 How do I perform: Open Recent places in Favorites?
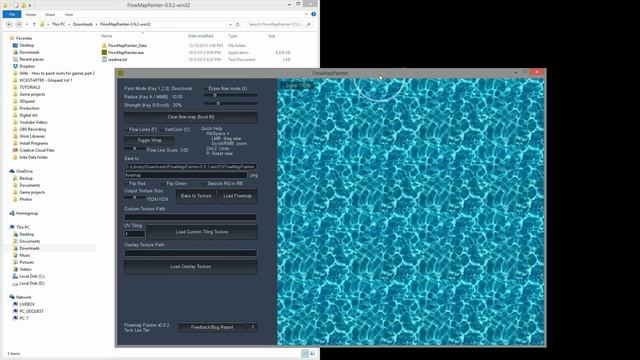tap(31, 59)
